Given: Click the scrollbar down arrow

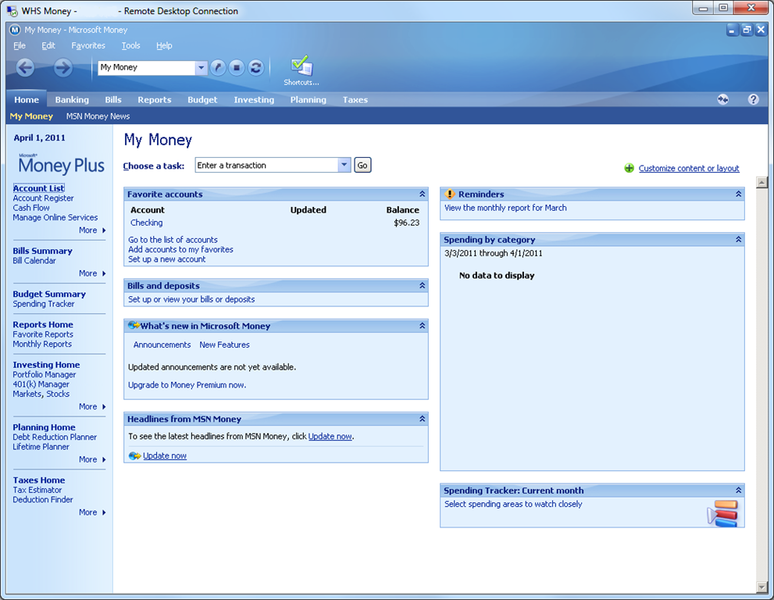Looking at the screenshot, I should tap(762, 587).
